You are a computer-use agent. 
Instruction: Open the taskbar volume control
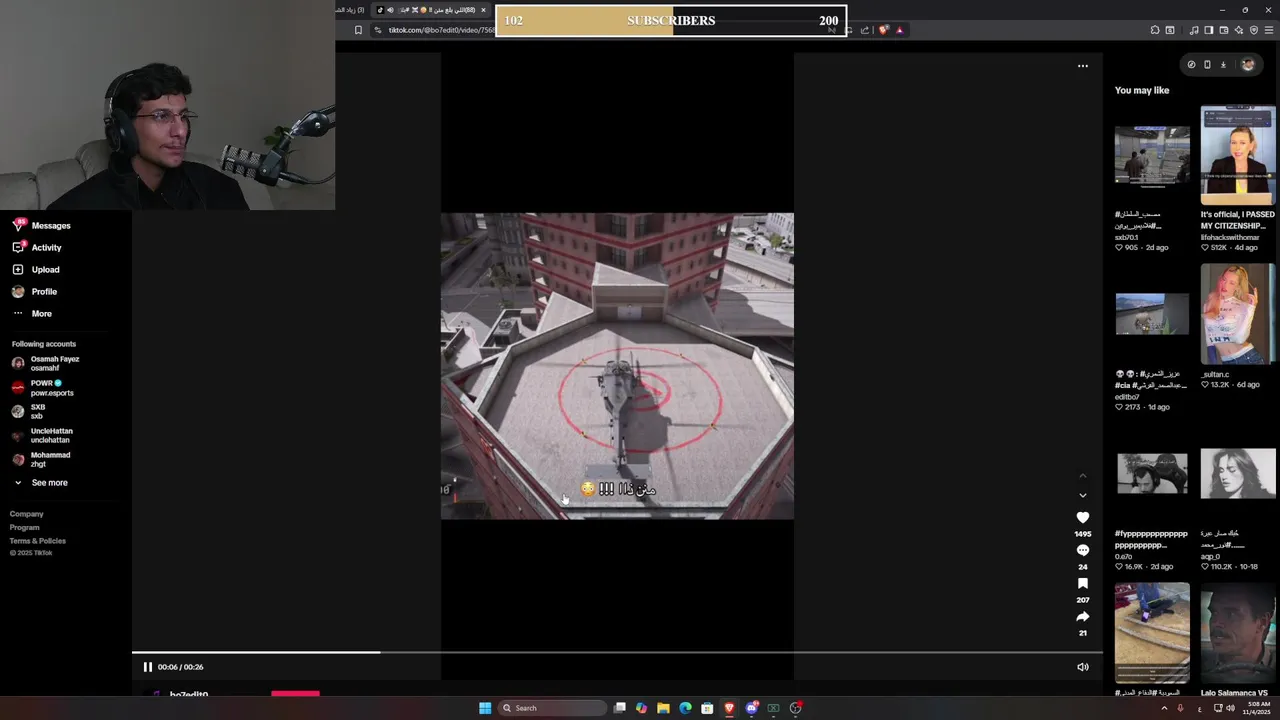(1230, 708)
